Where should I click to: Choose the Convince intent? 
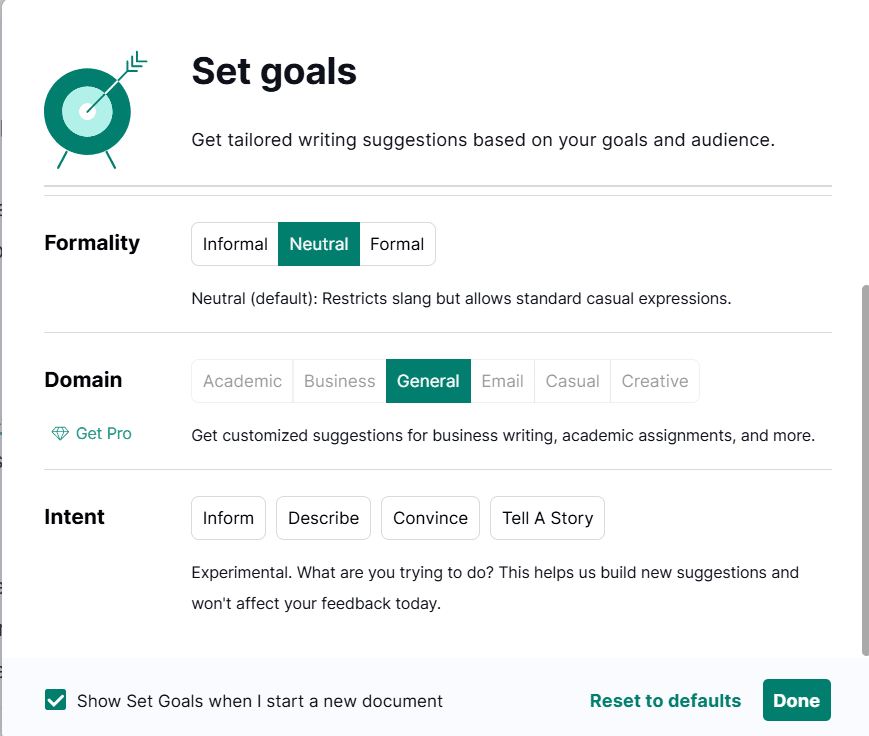pos(430,518)
